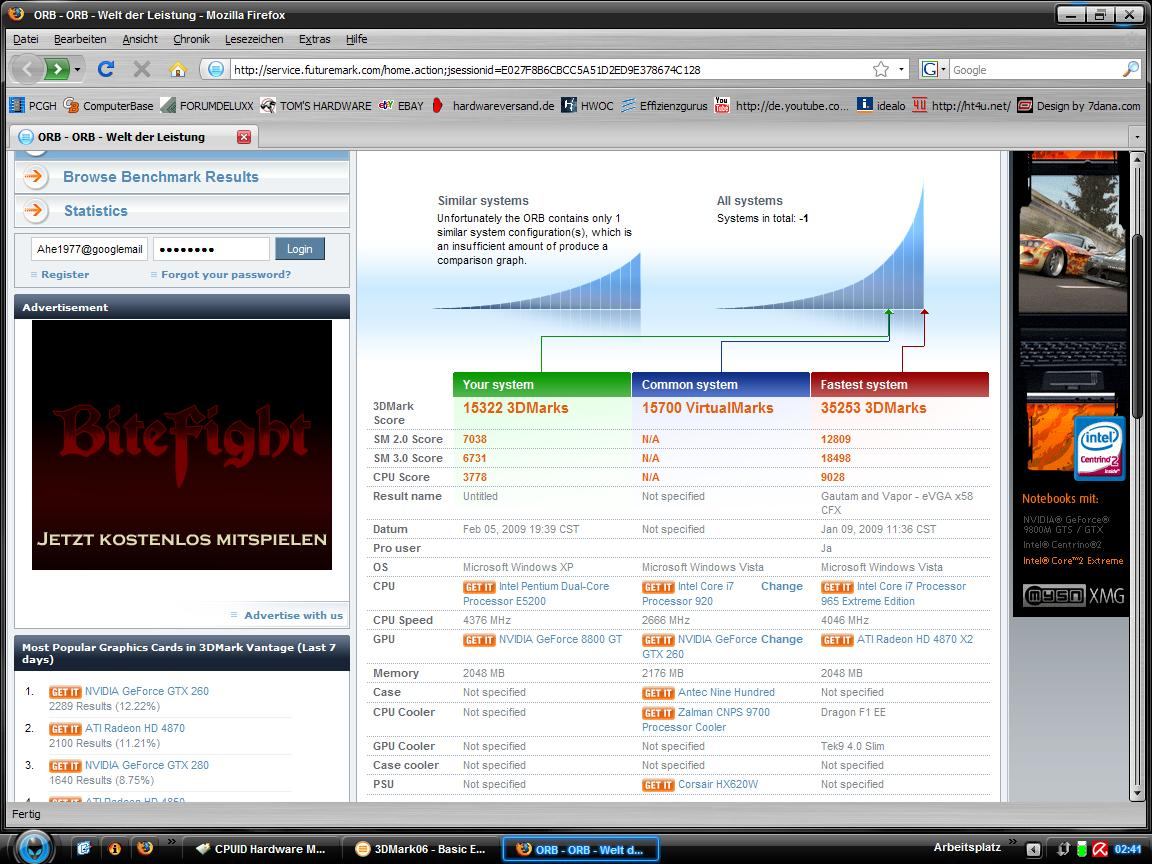Viewport: 1152px width, 864px height.
Task: Open the list-all-tabs dropdown arrow
Action: (1137, 137)
